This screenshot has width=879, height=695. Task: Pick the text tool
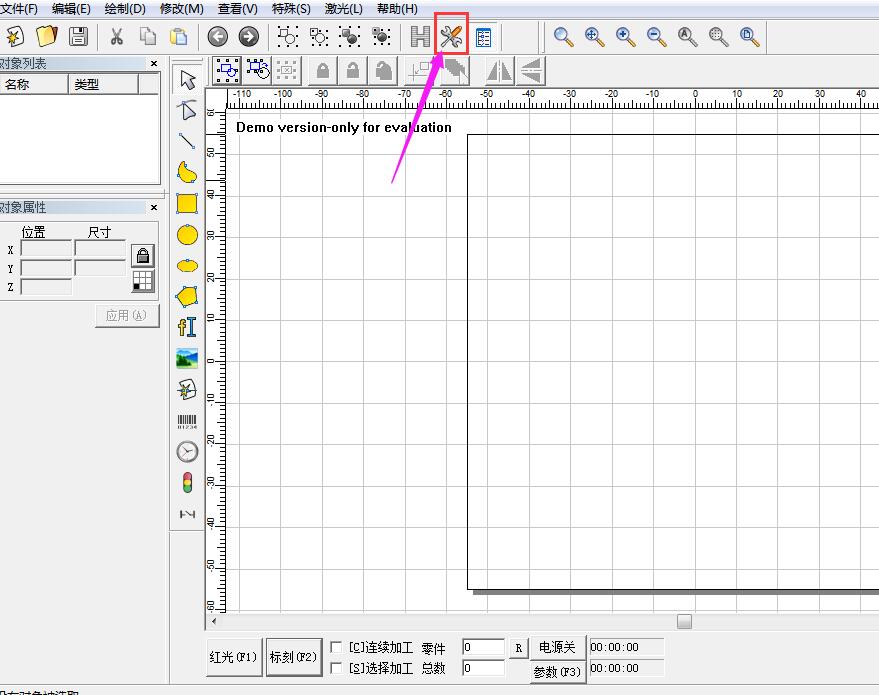tap(187, 327)
